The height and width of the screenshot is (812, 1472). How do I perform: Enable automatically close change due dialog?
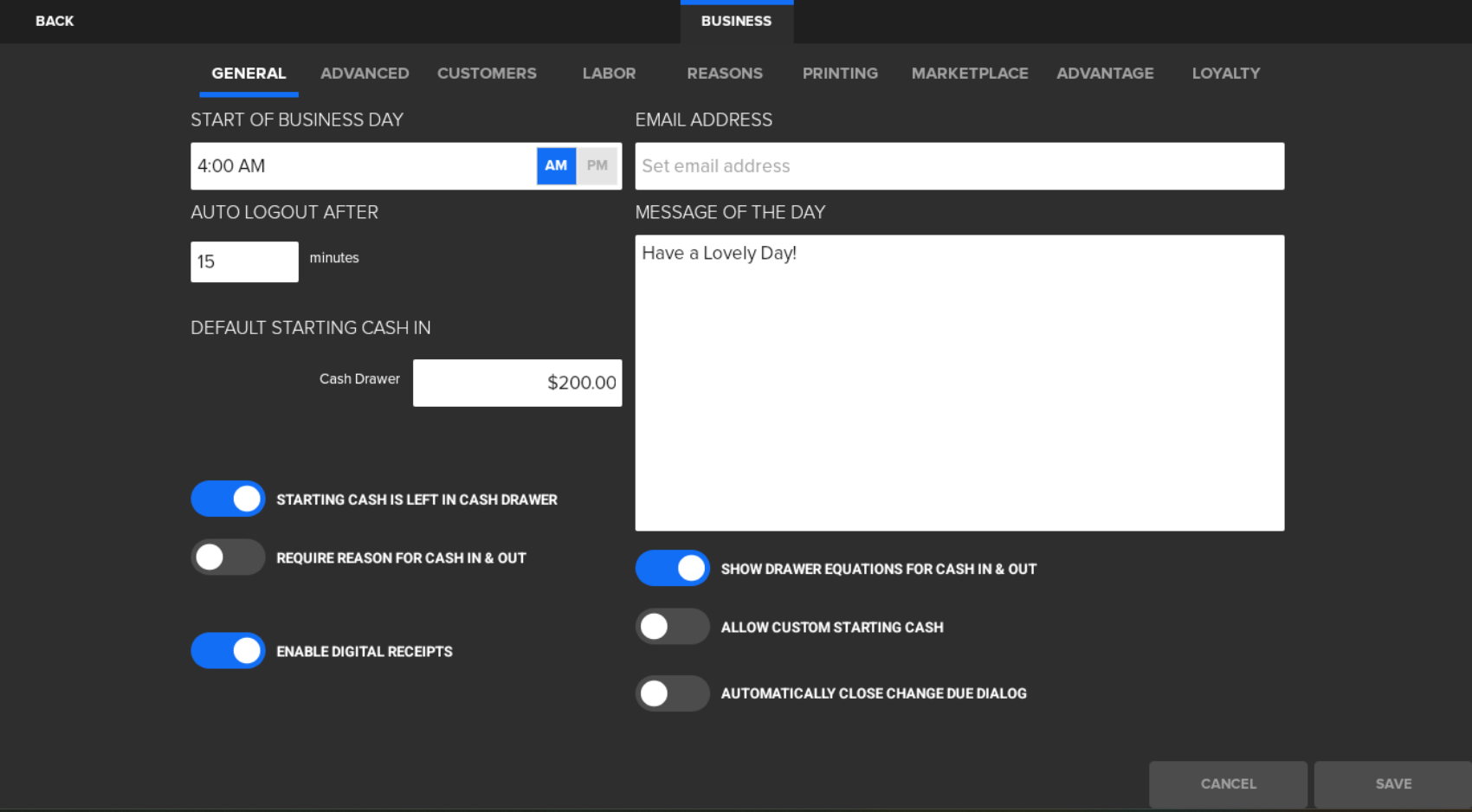[672, 693]
